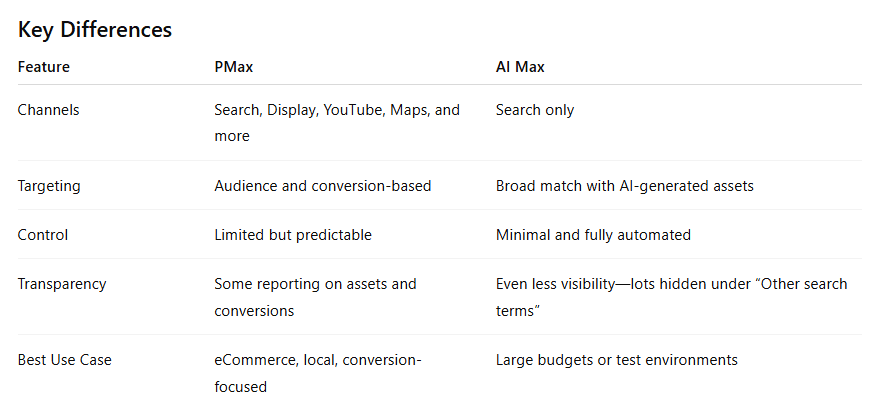Screen dimensions: 871x417
Task: Click the Targeting row label
Action: (48, 185)
